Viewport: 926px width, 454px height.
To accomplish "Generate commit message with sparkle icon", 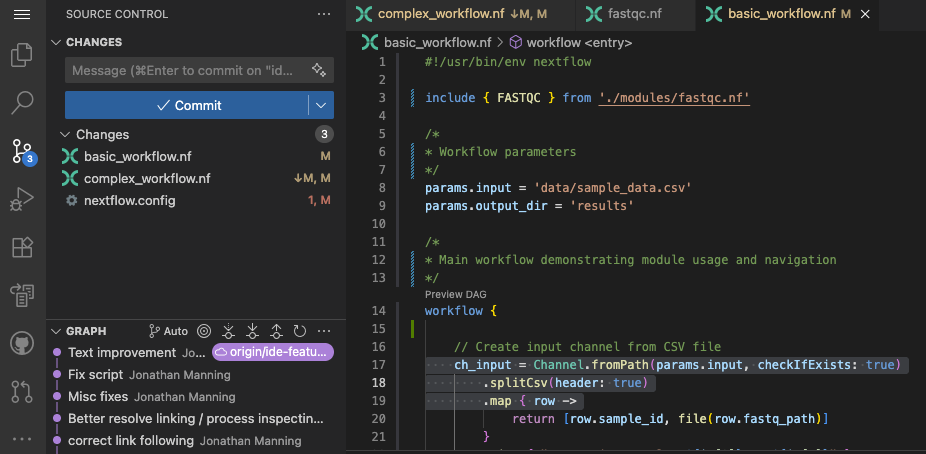I will 319,70.
